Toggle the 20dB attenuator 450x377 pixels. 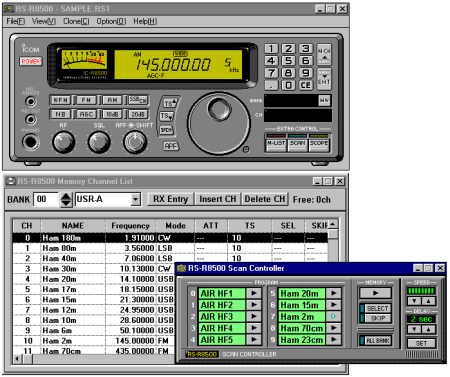(x=138, y=114)
